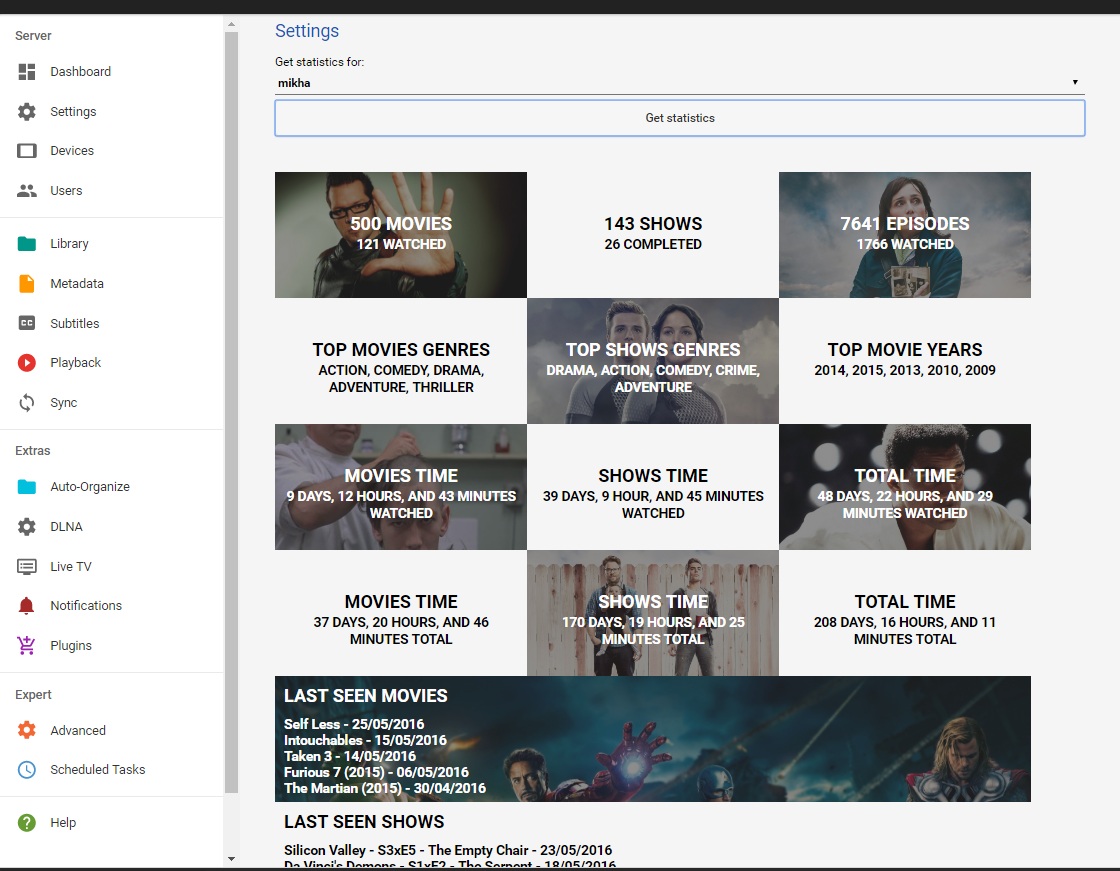The image size is (1120, 871).
Task: Click the Last Seen Movies heading
Action: coord(366,696)
